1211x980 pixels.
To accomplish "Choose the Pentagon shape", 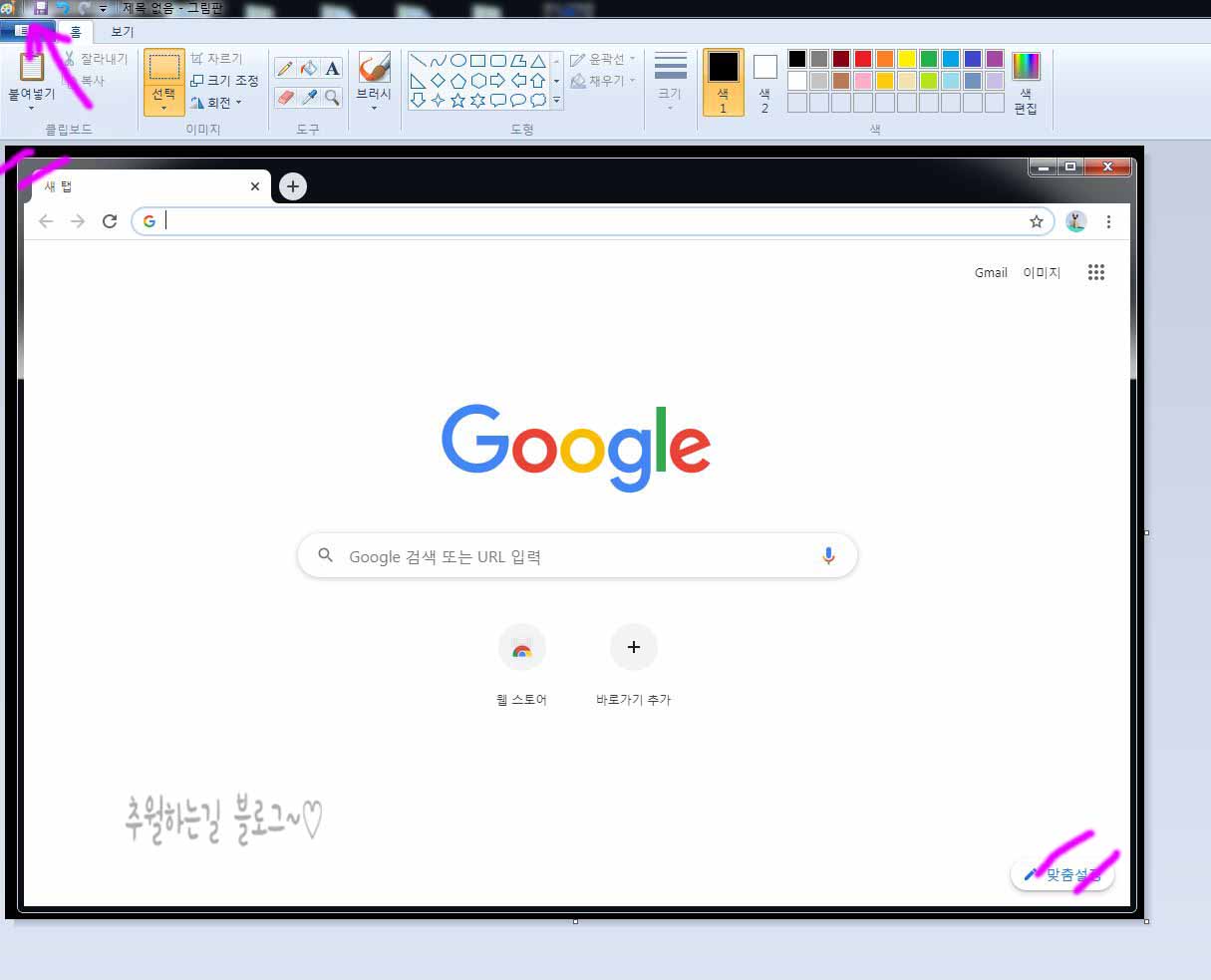I will point(457,81).
